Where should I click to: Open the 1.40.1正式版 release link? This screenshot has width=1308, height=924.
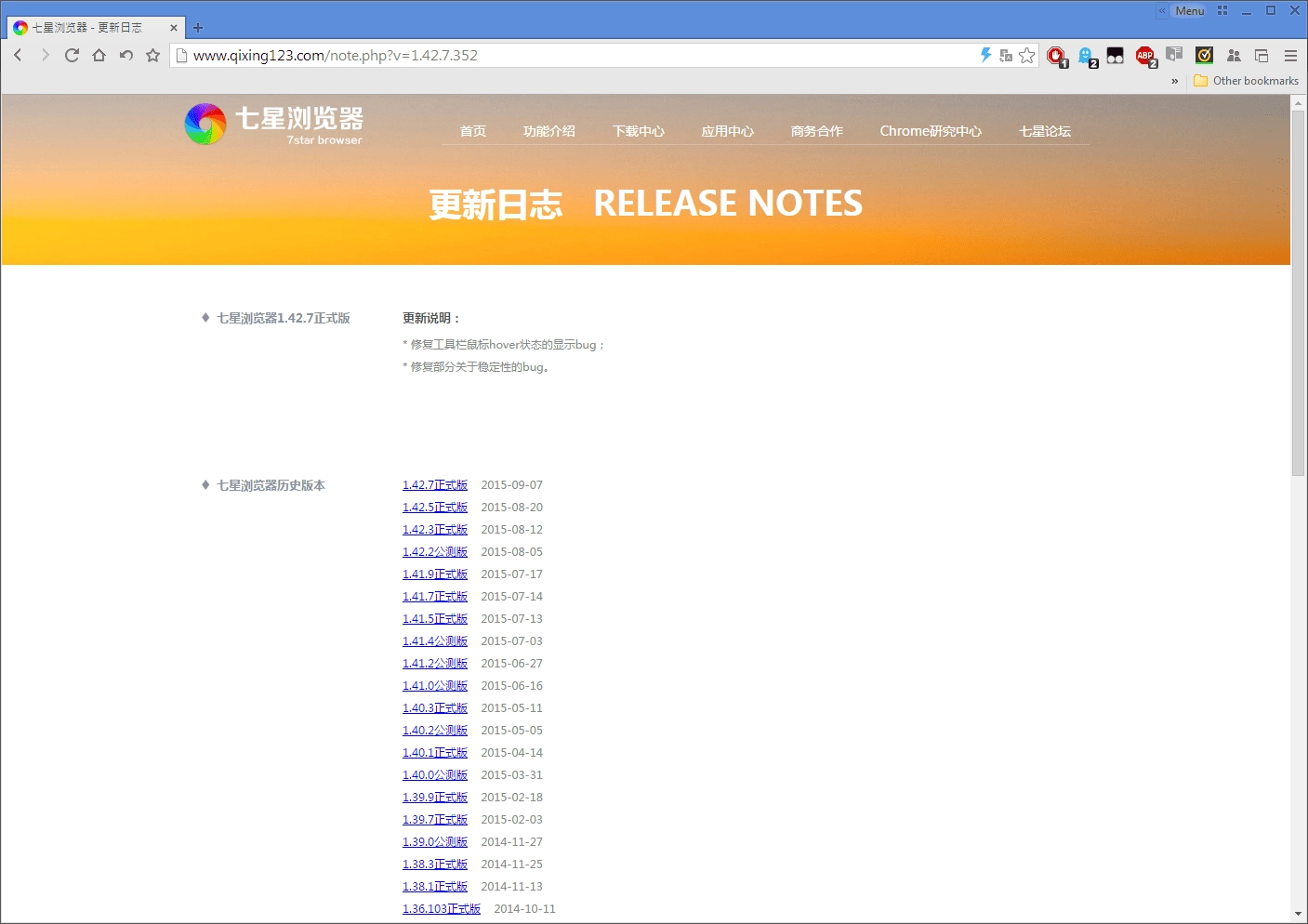click(x=435, y=753)
